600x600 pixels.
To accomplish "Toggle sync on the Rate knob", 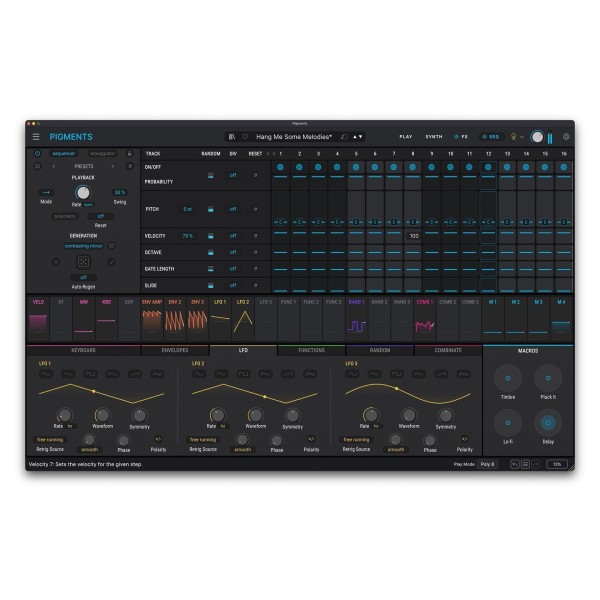I will coord(88,205).
